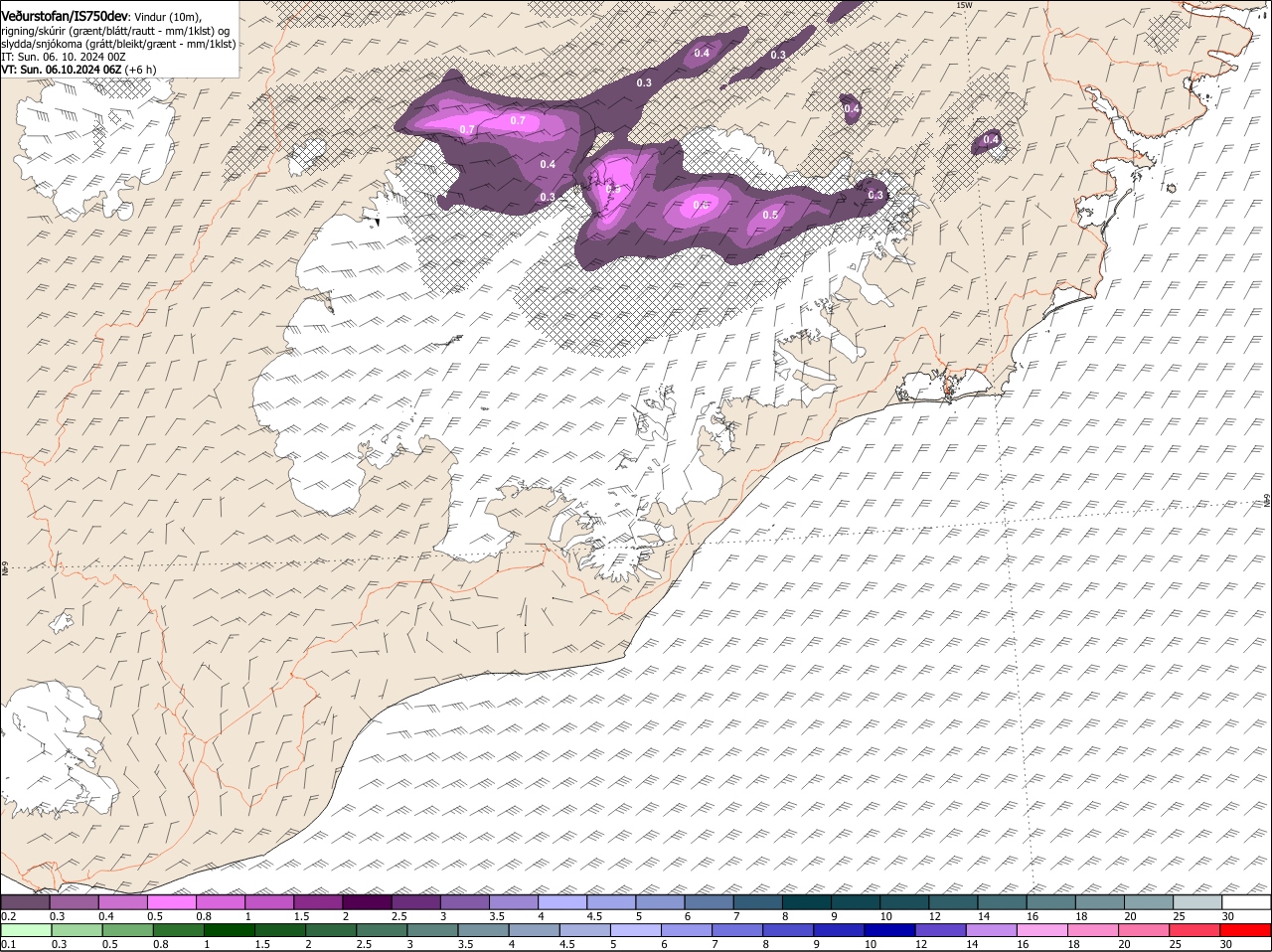
Task: Select lower legend bright red swatch after 30
Action: point(1245,931)
